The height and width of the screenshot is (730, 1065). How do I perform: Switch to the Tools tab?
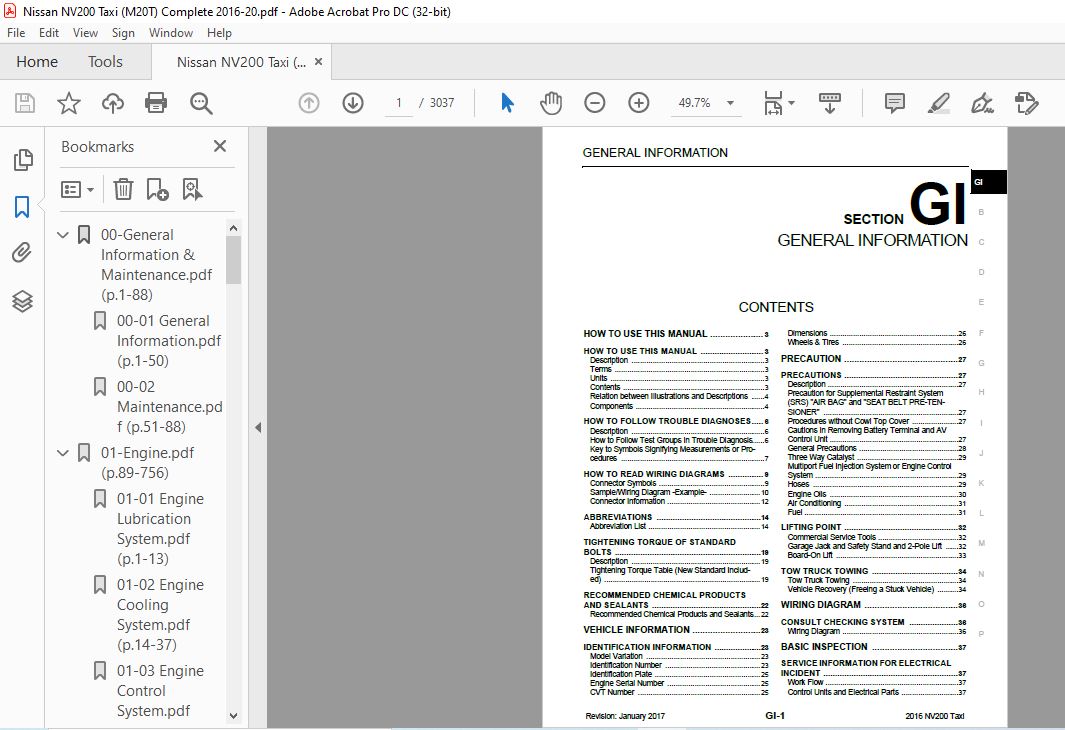pyautogui.click(x=105, y=62)
